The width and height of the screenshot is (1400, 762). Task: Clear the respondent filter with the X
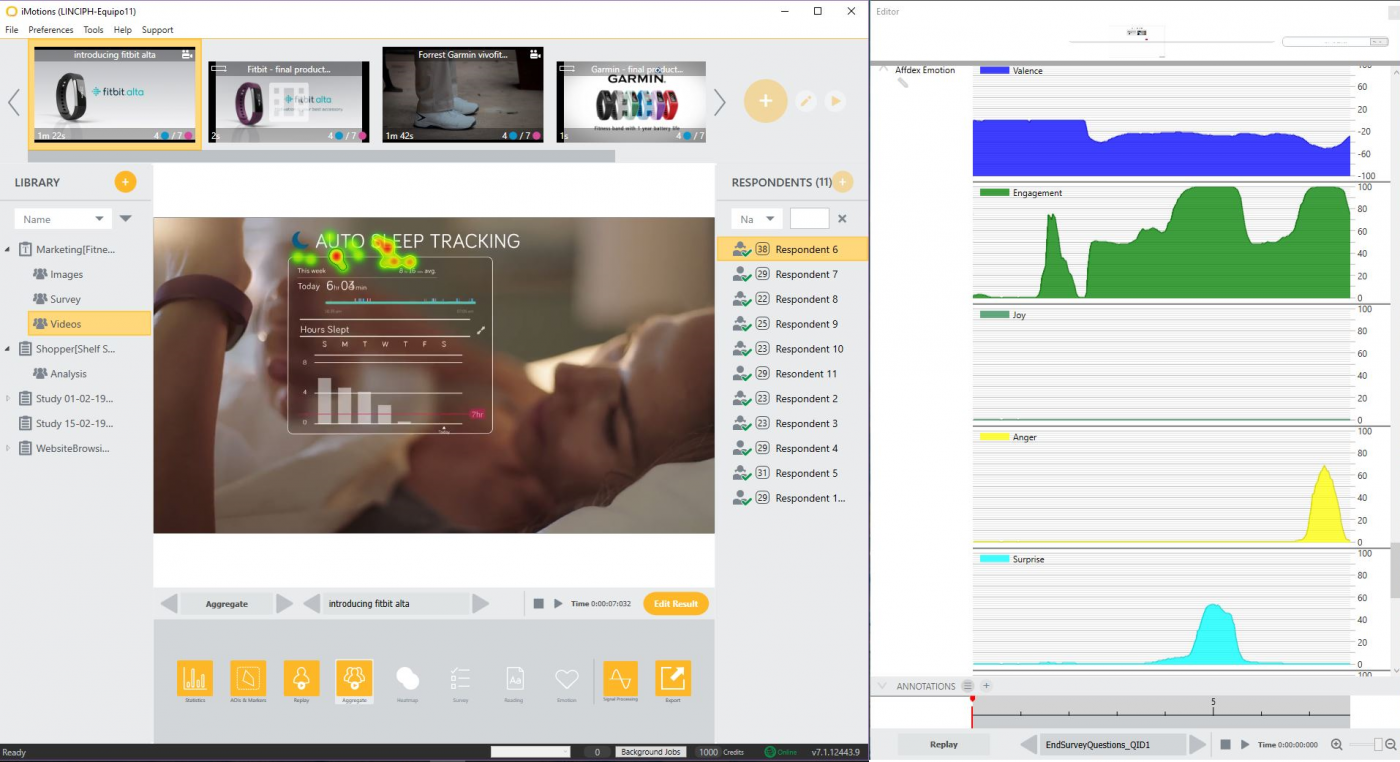(842, 219)
